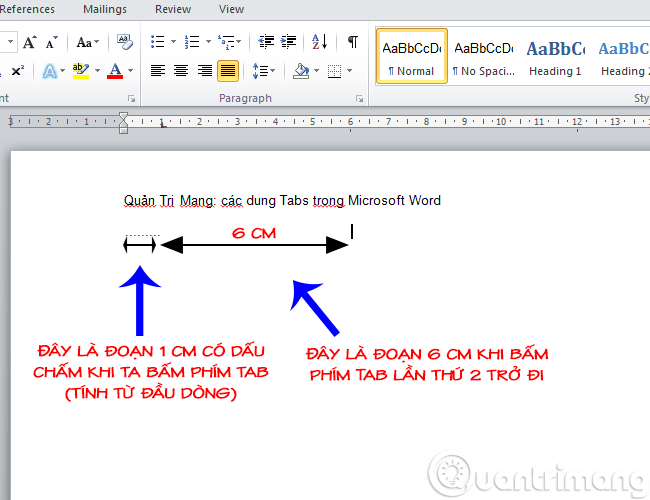Apply the text highlight color
Screen dimensions: 650x500
tap(80, 71)
